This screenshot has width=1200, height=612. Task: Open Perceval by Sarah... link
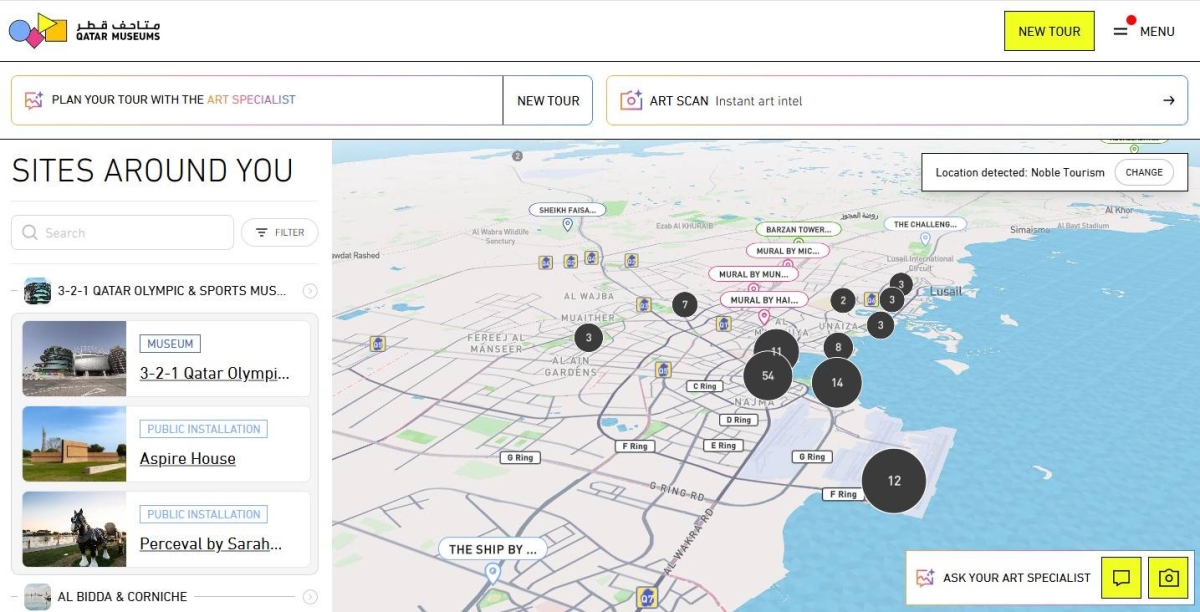(211, 544)
